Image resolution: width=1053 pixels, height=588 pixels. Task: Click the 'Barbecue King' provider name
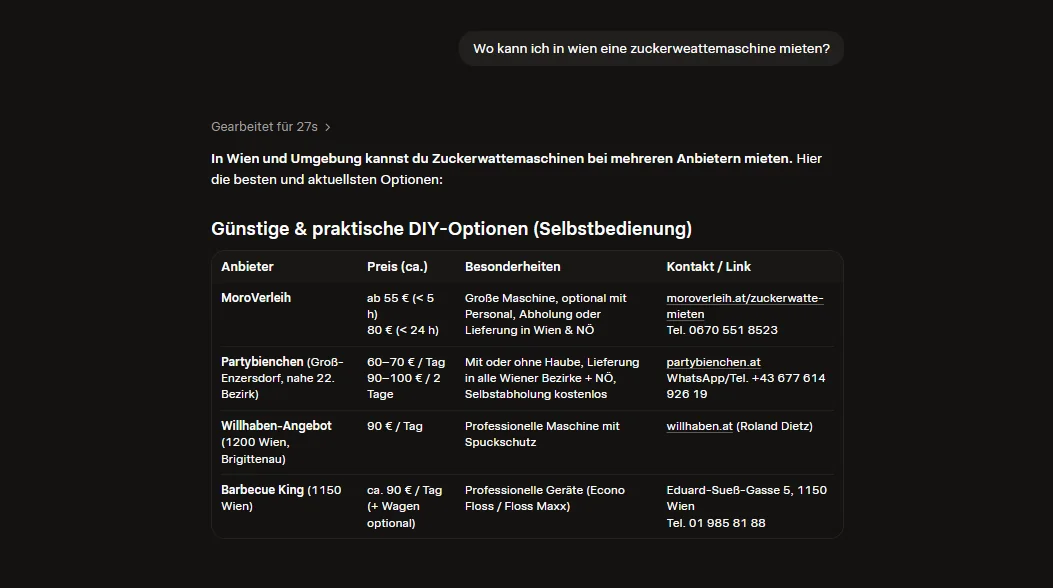tap(262, 490)
